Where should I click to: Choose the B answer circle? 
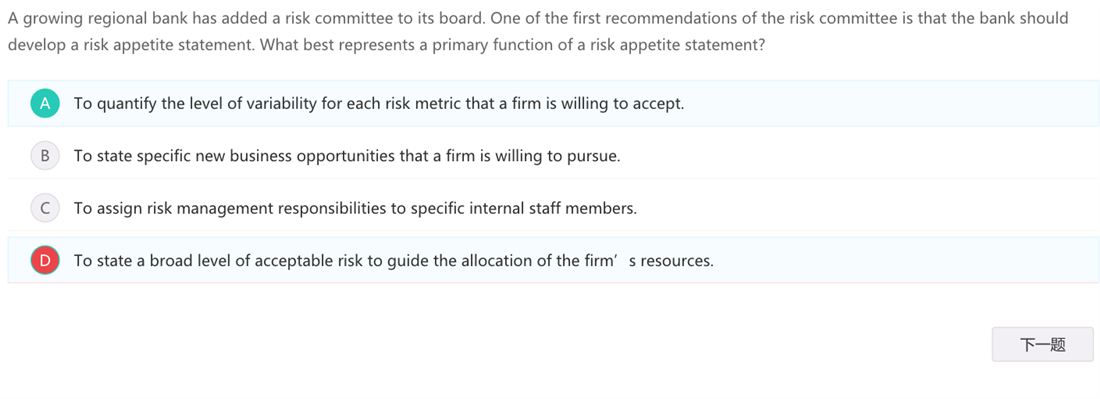(x=45, y=156)
